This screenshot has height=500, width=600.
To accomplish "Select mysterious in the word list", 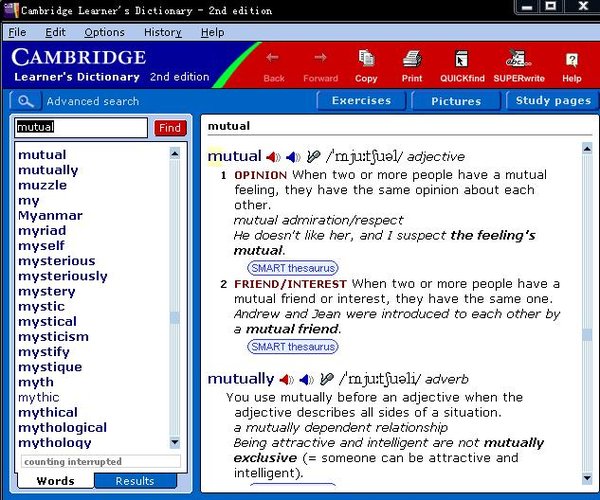I will tap(57, 261).
